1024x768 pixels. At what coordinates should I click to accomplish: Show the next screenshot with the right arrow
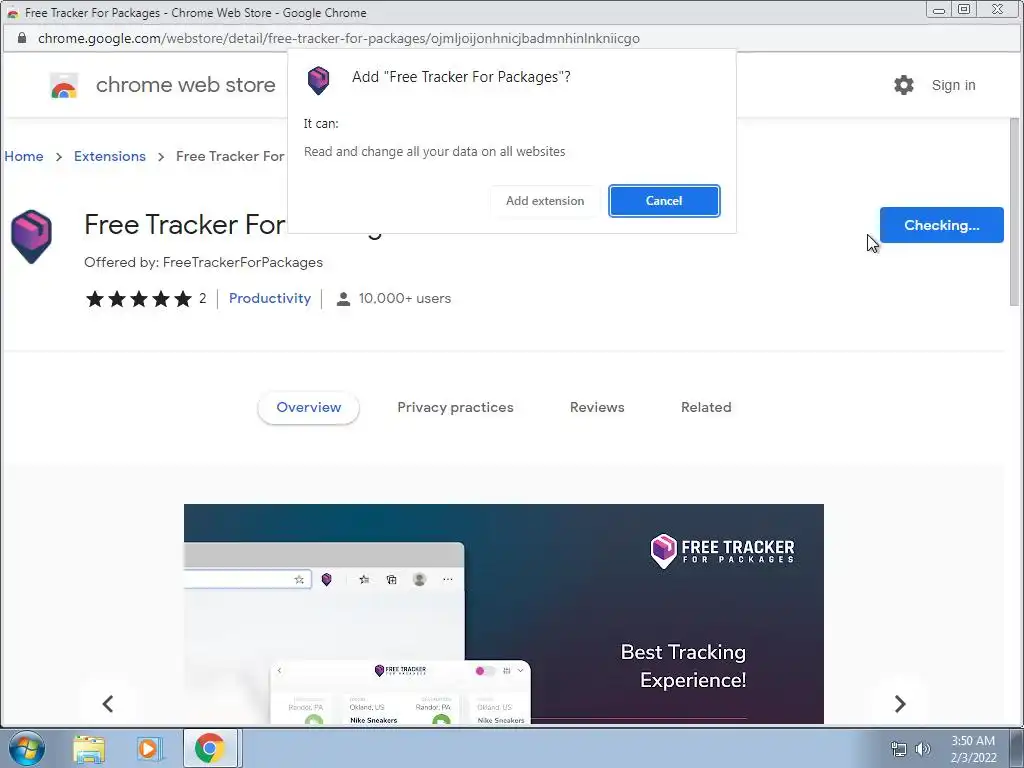[x=900, y=703]
